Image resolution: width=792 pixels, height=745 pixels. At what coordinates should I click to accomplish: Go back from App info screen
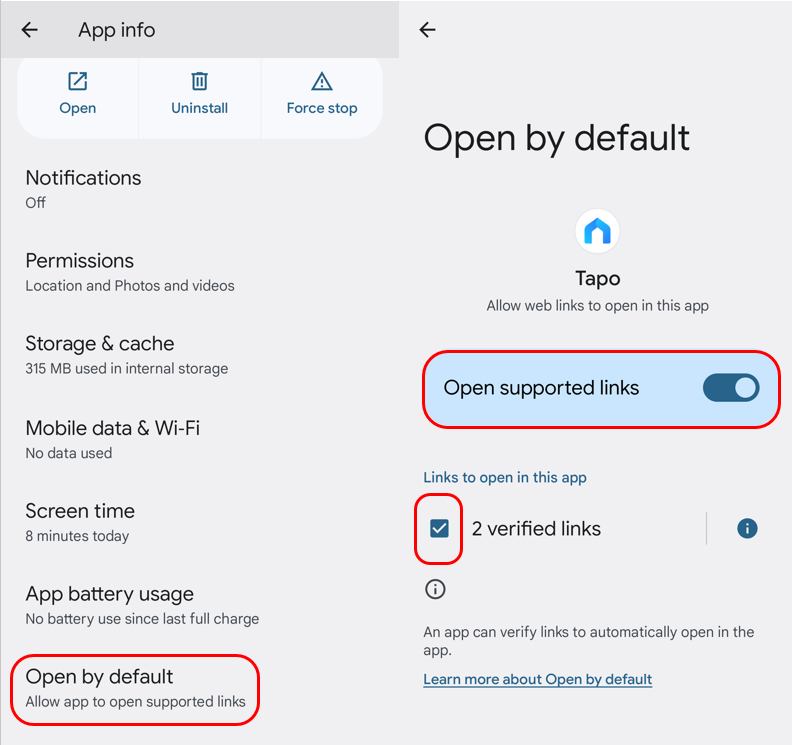[30, 30]
